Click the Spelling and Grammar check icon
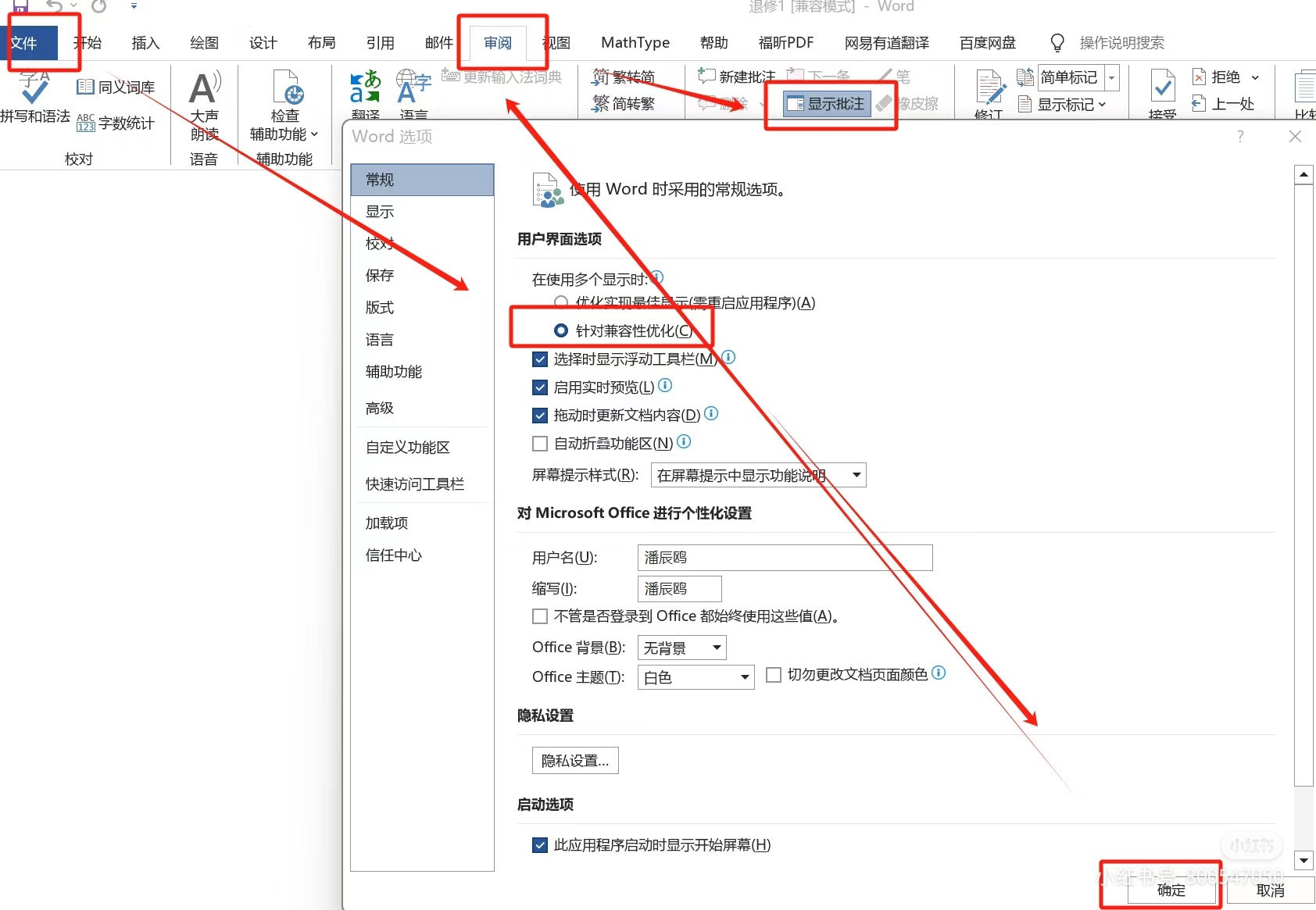The image size is (1316, 910). point(34,87)
